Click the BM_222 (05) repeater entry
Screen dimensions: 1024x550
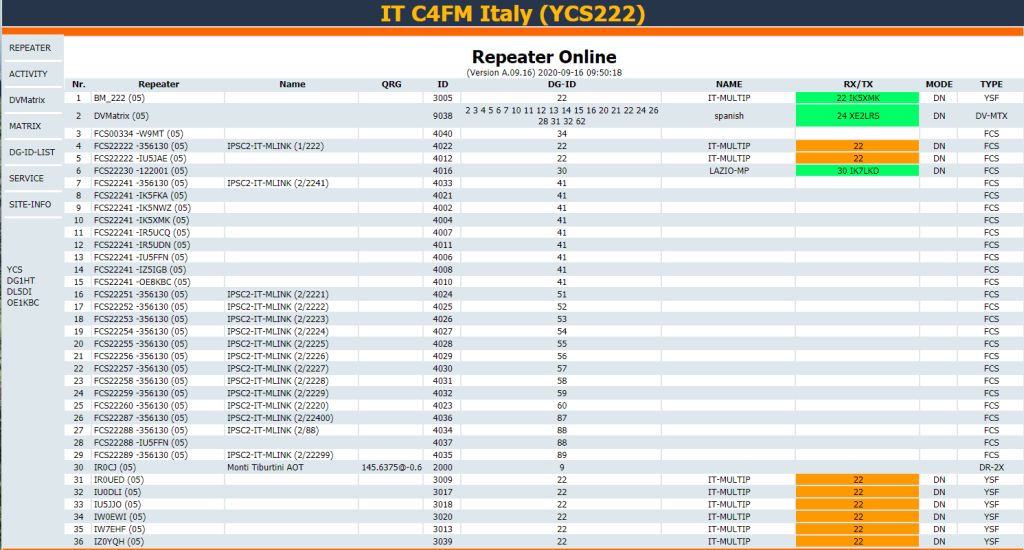(119, 98)
